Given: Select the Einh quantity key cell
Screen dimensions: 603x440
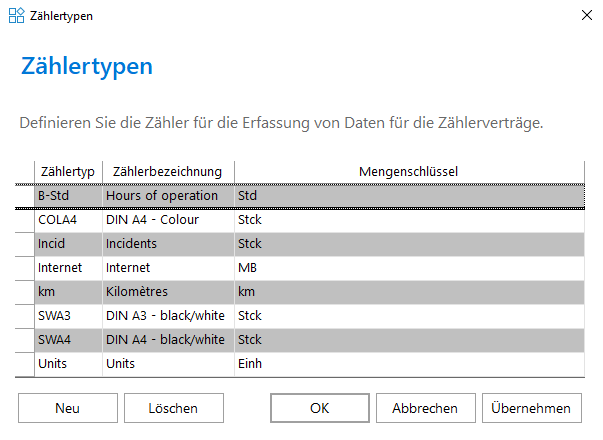Looking at the screenshot, I should [409, 364].
